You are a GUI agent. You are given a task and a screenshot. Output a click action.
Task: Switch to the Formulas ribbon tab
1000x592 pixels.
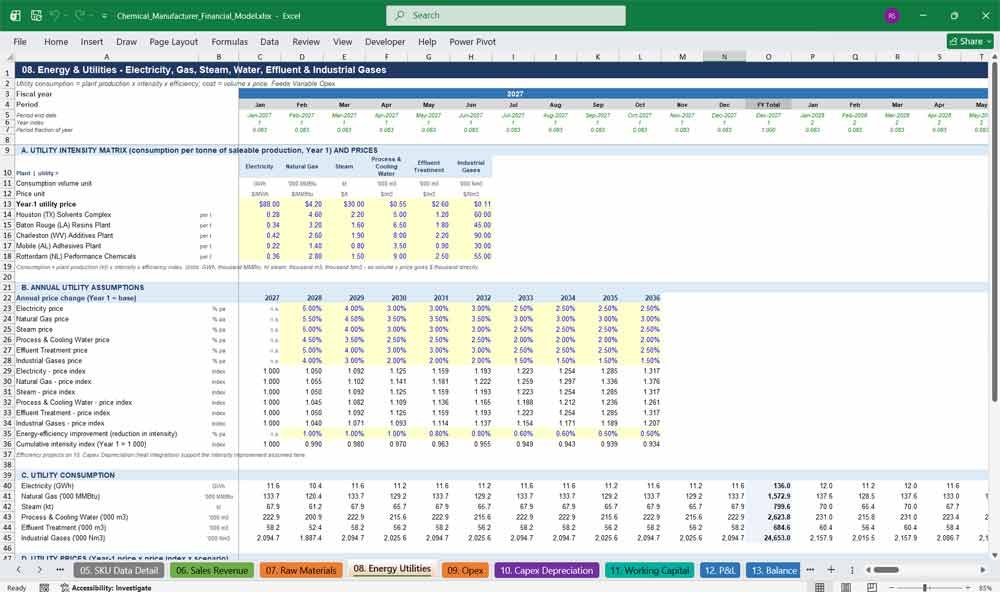point(230,41)
